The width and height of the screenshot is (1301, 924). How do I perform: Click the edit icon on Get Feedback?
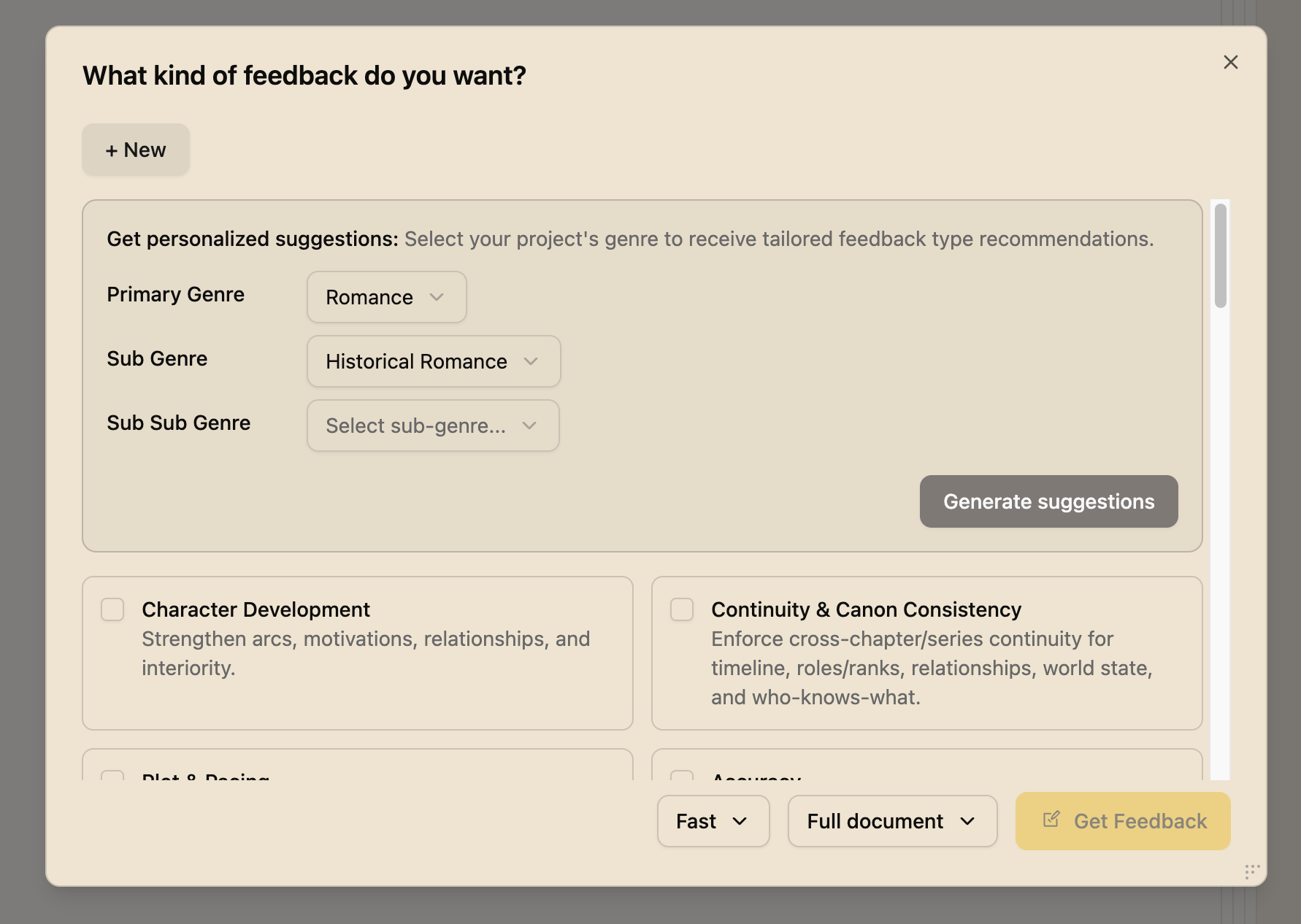click(1051, 820)
